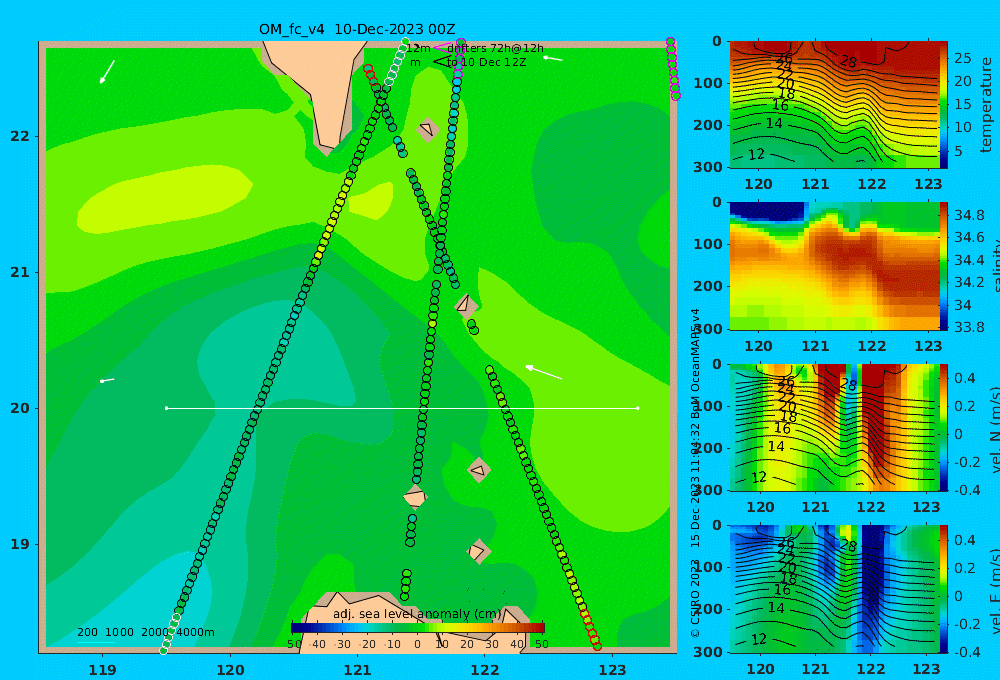Click the "drifters 72h@12h" legend text
The height and width of the screenshot is (680, 1000).
[x=496, y=48]
